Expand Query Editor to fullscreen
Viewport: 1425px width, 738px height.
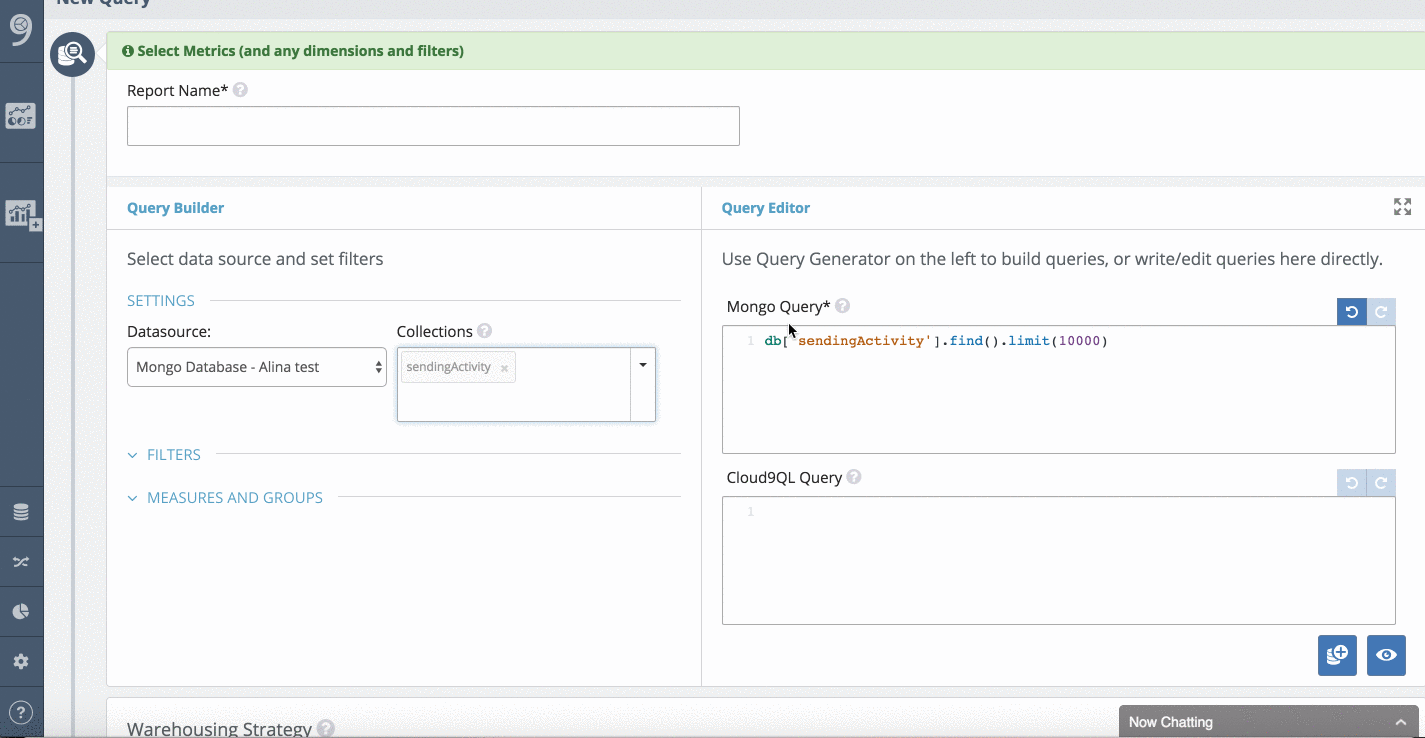(x=1402, y=207)
